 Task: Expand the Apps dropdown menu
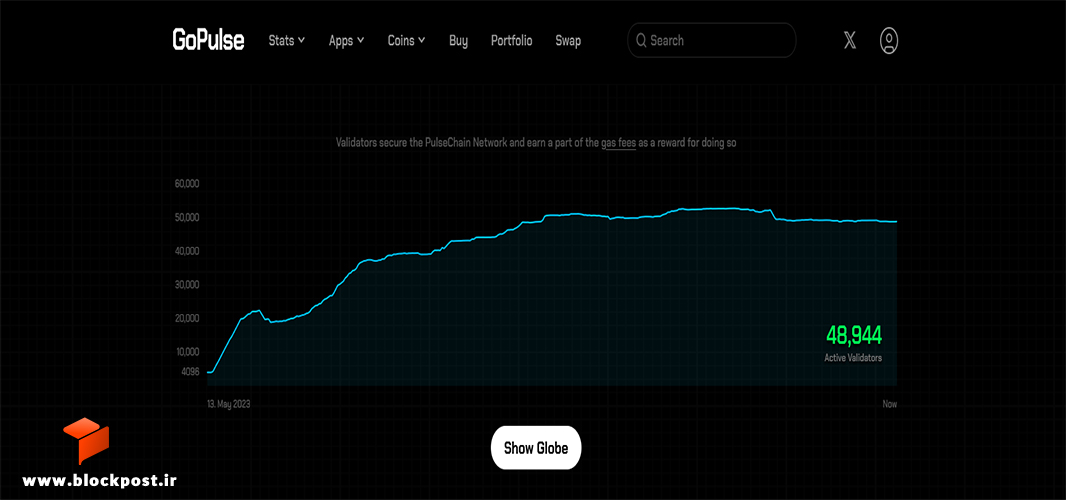click(x=347, y=41)
